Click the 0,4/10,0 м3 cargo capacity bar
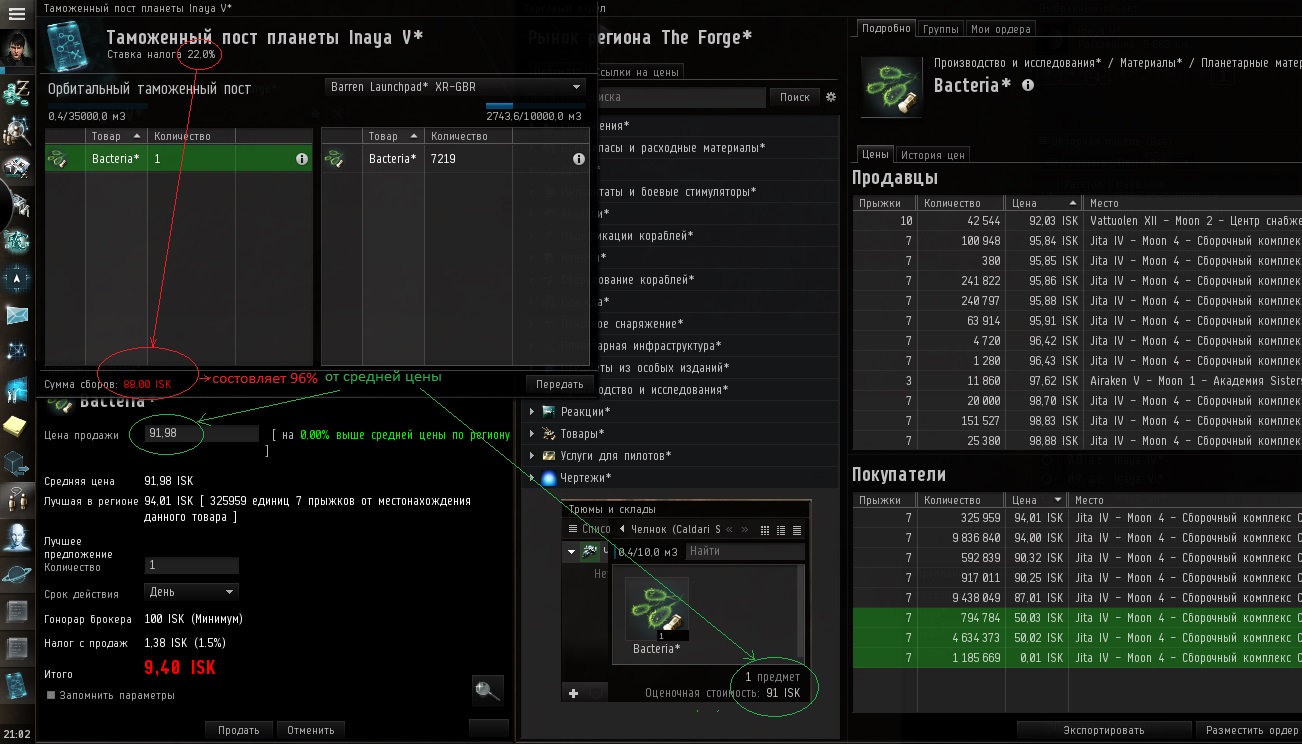 646,551
